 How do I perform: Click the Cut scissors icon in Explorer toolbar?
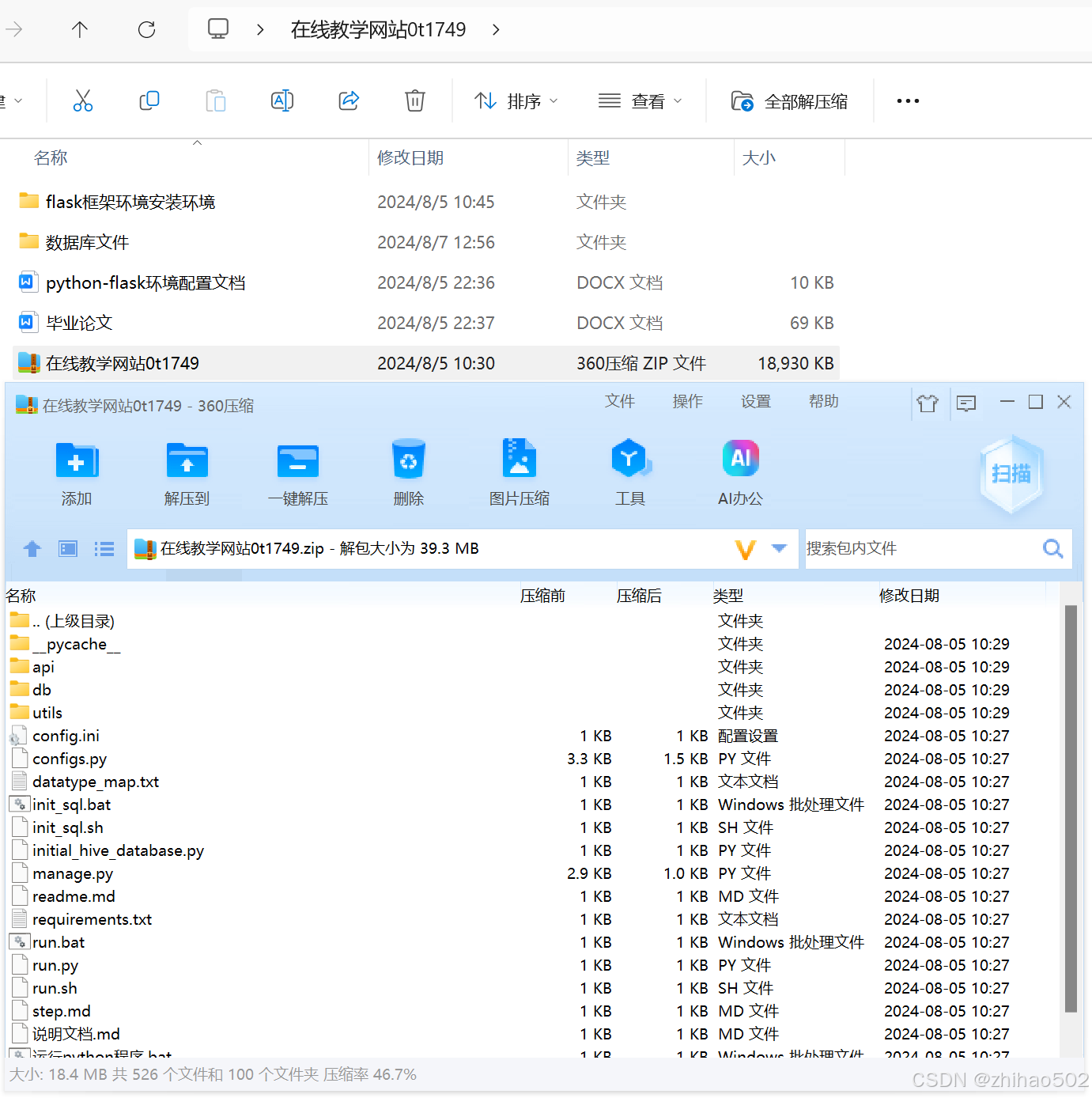(x=83, y=100)
